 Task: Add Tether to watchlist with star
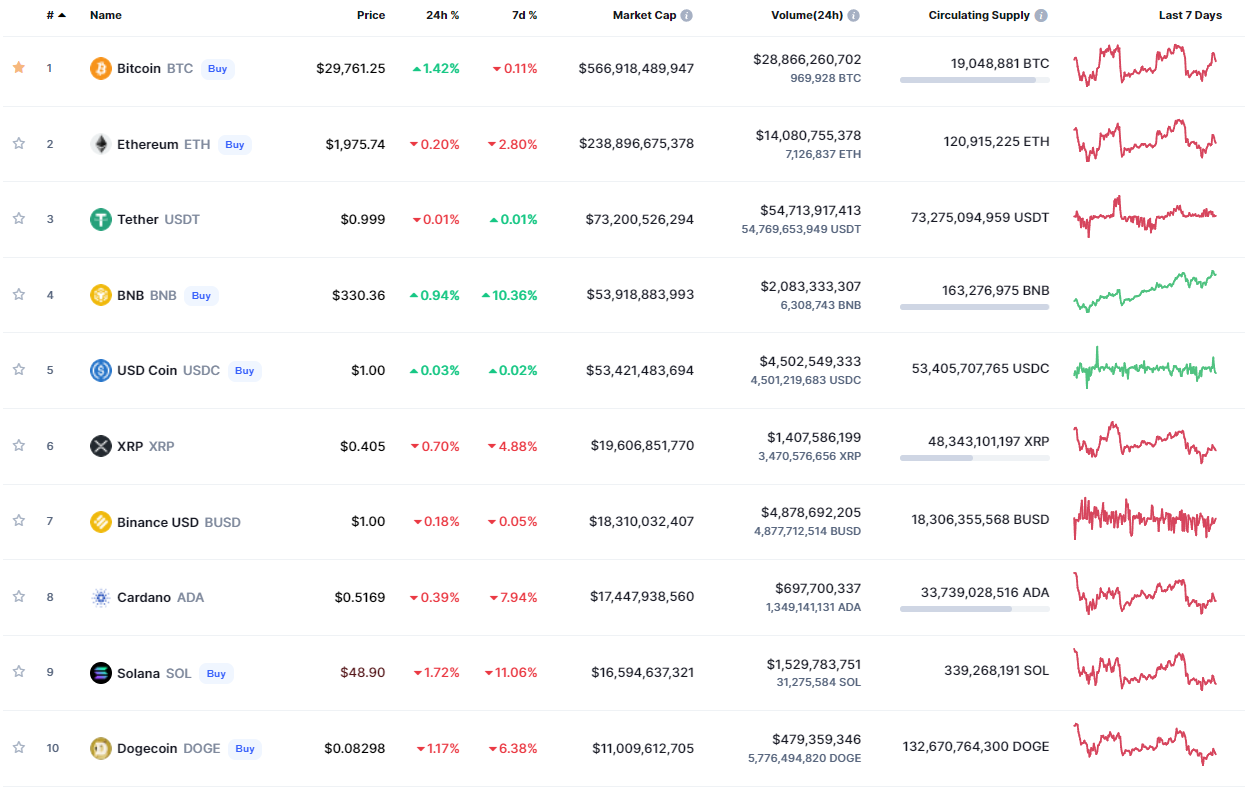tap(18, 218)
